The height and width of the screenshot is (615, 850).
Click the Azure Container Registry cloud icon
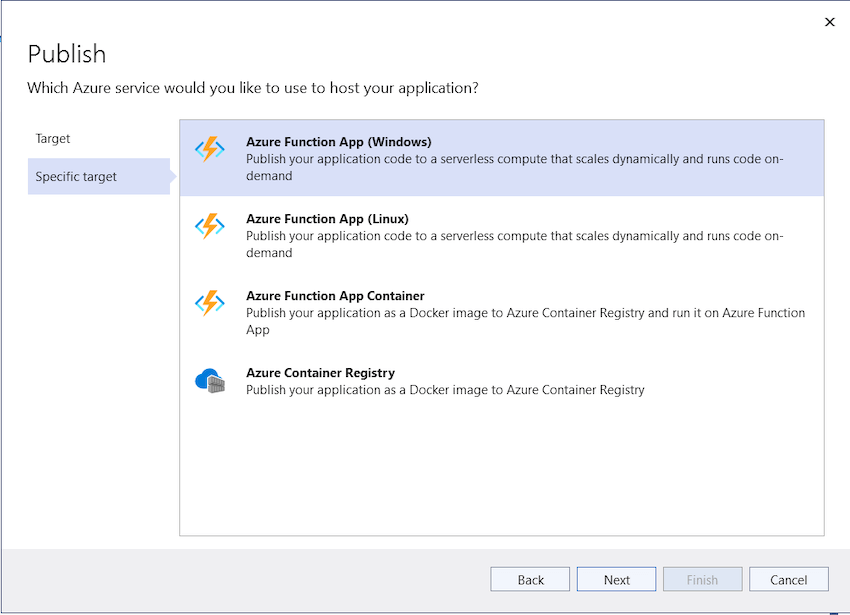click(210, 381)
